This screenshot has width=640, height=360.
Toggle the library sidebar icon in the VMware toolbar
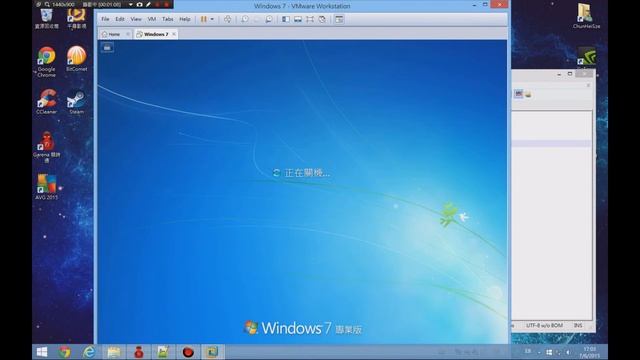pyautogui.click(x=286, y=19)
